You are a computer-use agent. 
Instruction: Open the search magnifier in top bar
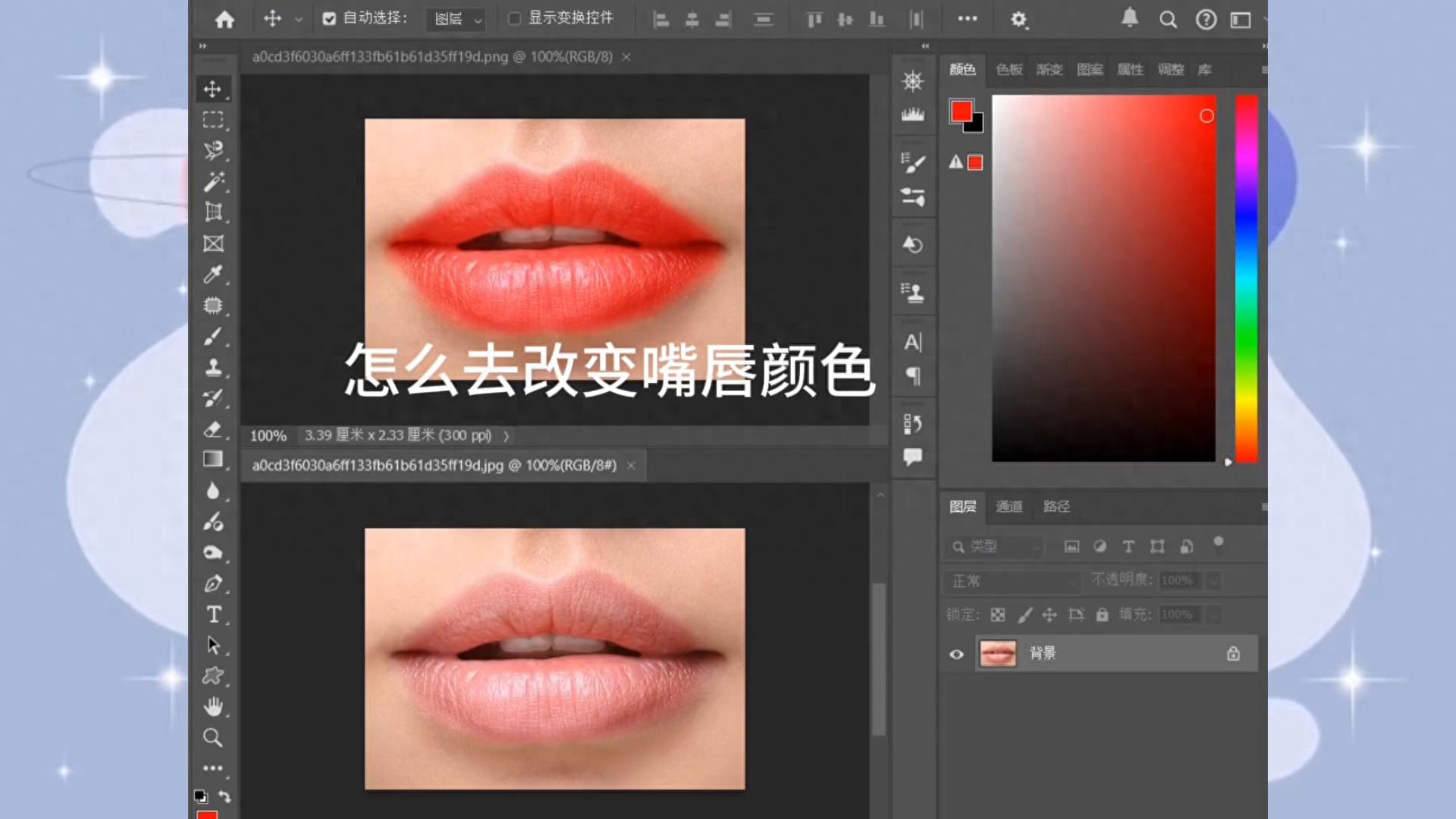click(1168, 20)
